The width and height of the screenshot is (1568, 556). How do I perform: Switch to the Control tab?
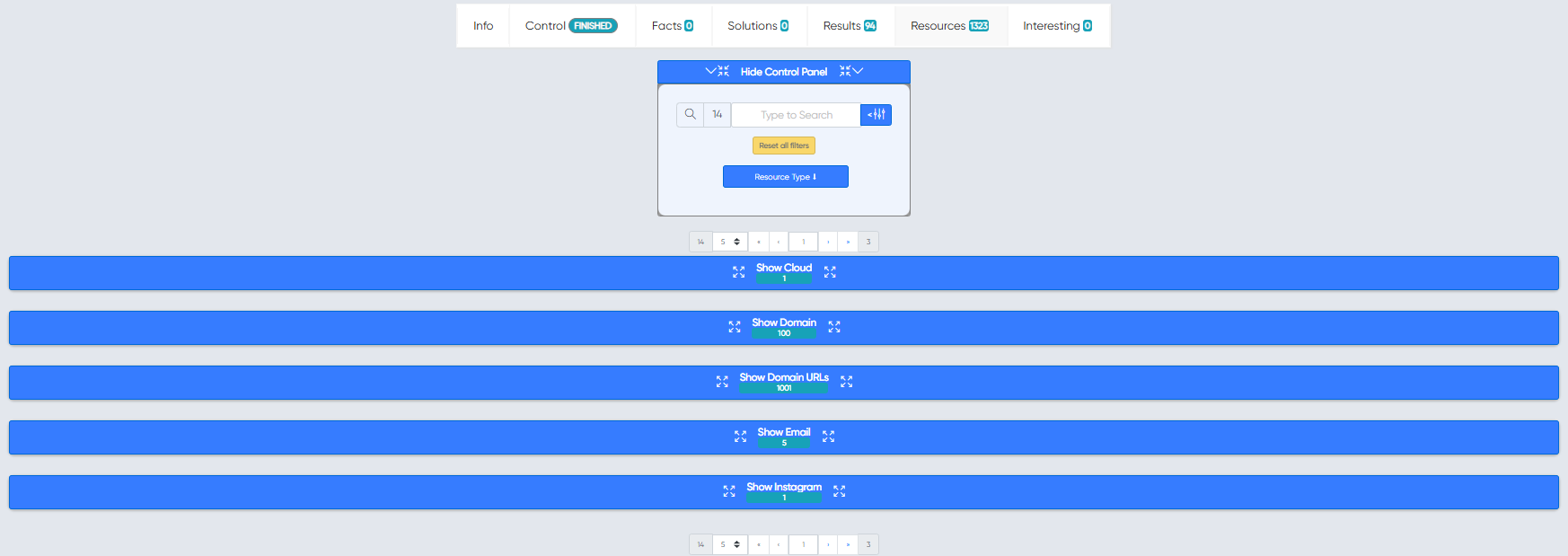572,26
